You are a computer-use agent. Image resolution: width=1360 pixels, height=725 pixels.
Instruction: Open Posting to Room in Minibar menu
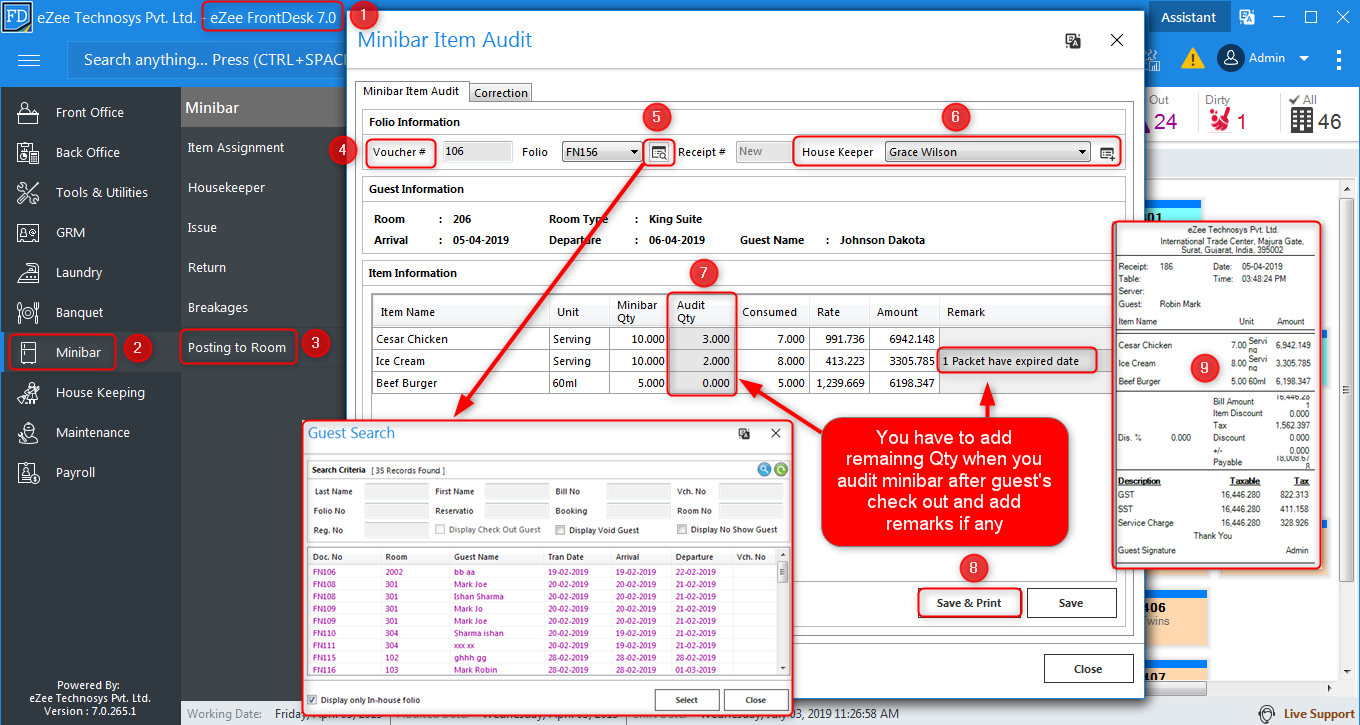pyautogui.click(x=237, y=347)
